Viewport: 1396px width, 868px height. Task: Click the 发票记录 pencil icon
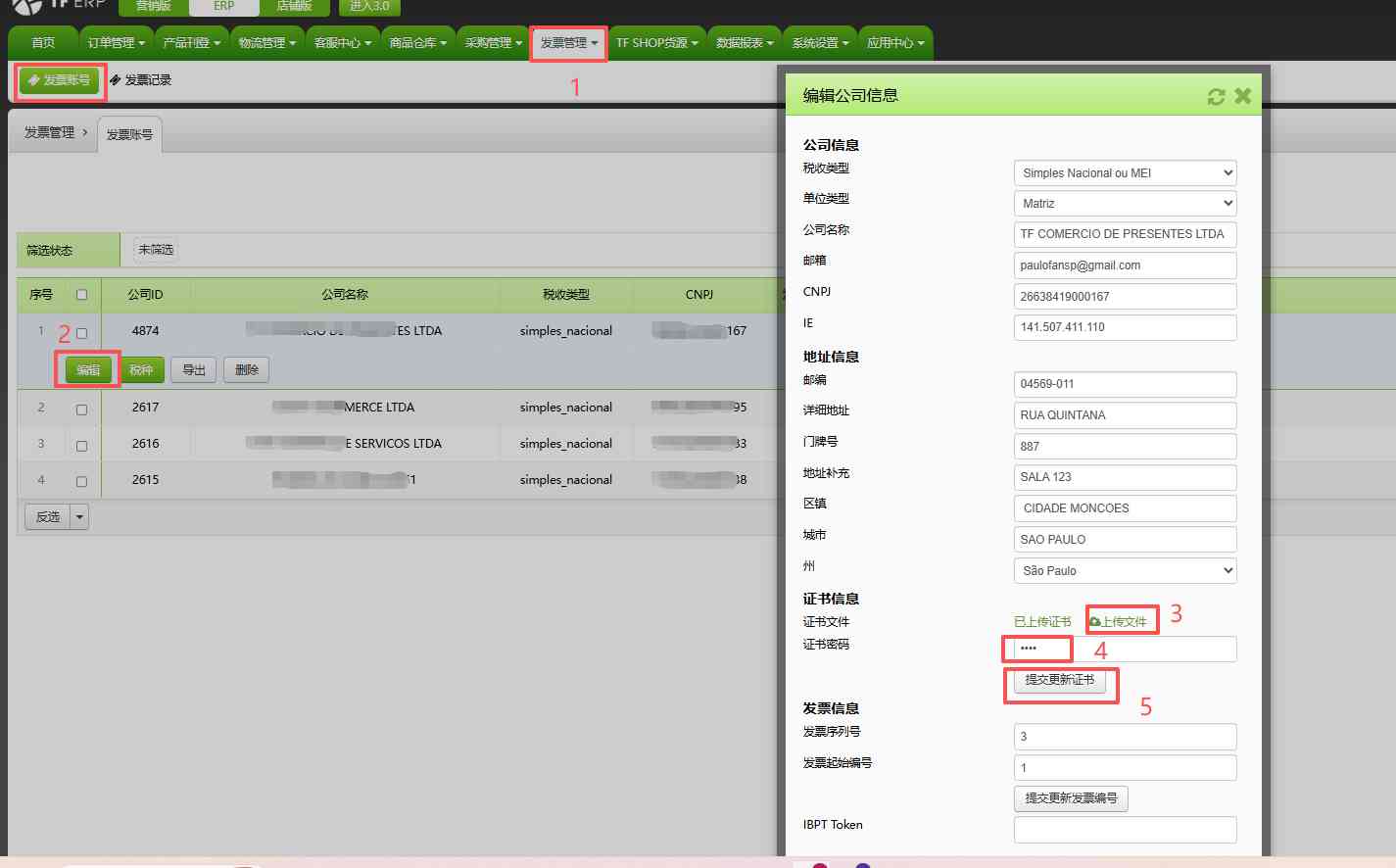tap(116, 79)
